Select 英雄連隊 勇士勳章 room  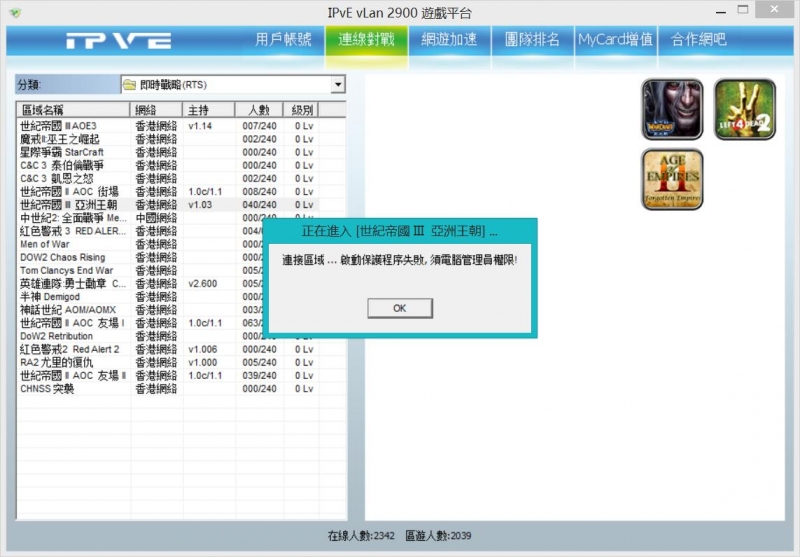pyautogui.click(x=140, y=284)
